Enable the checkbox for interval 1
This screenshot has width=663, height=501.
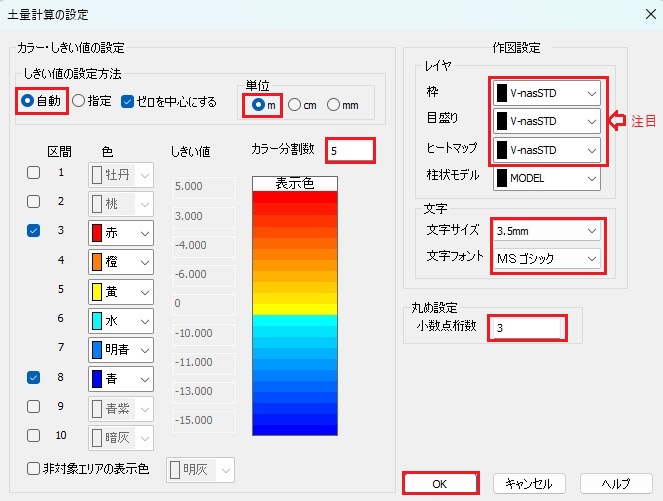(x=33, y=173)
